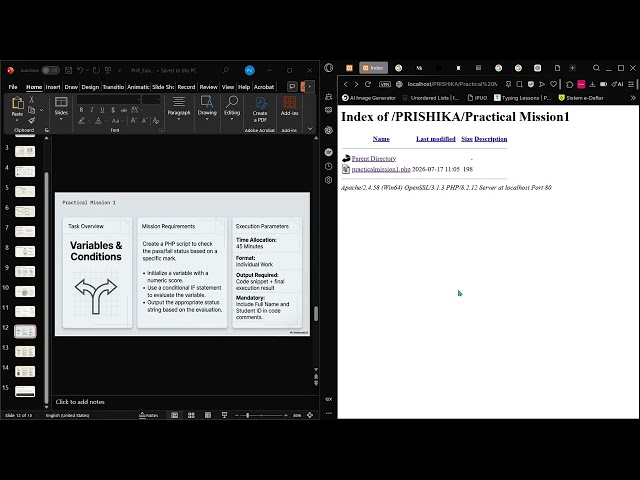Open the font size combo box
Viewport: 640px width, 480px height.
click(x=151, y=100)
